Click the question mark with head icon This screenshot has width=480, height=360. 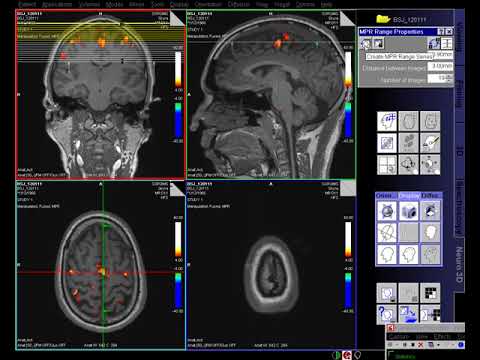coord(387,314)
